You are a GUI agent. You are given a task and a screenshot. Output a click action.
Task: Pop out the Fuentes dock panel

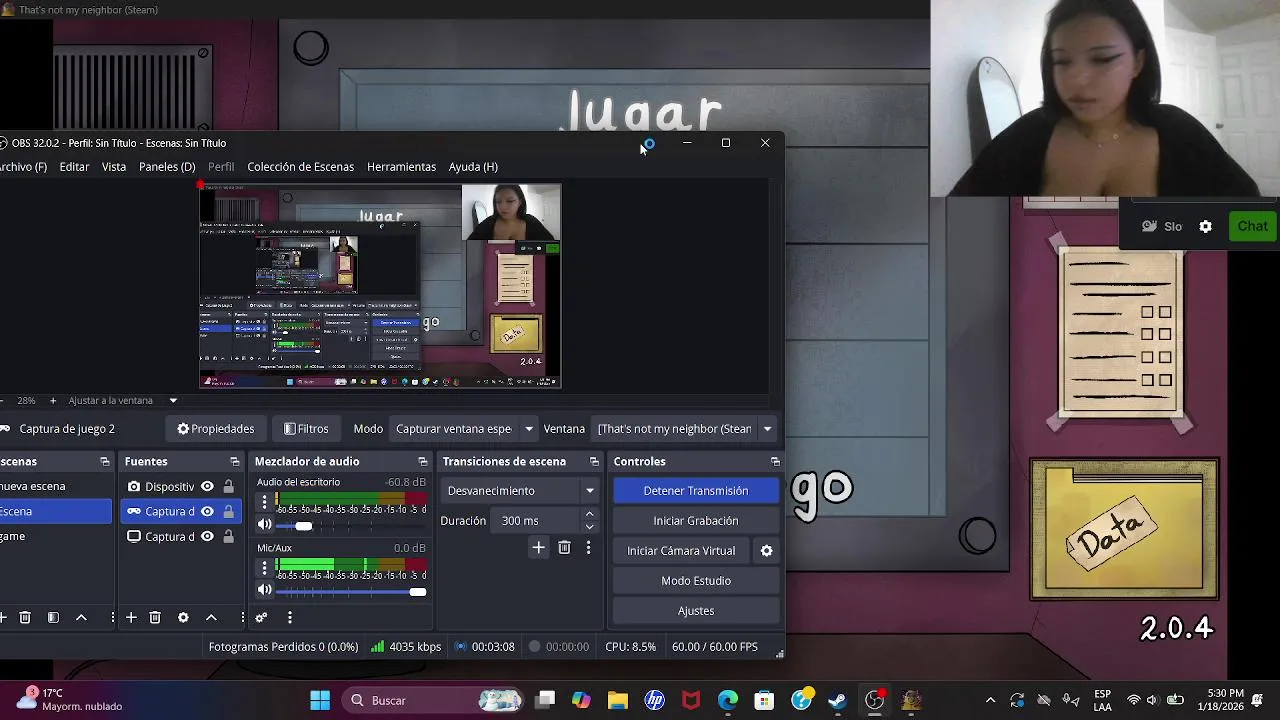(x=235, y=461)
